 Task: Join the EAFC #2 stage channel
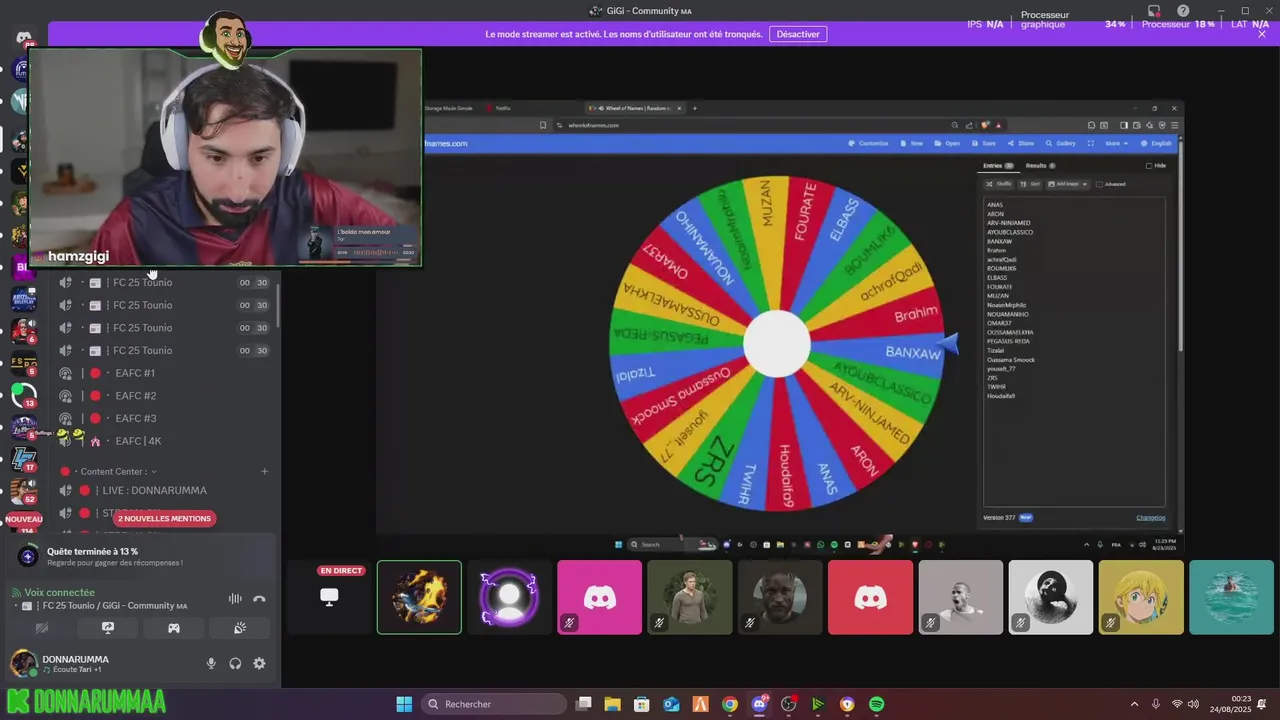click(135, 396)
